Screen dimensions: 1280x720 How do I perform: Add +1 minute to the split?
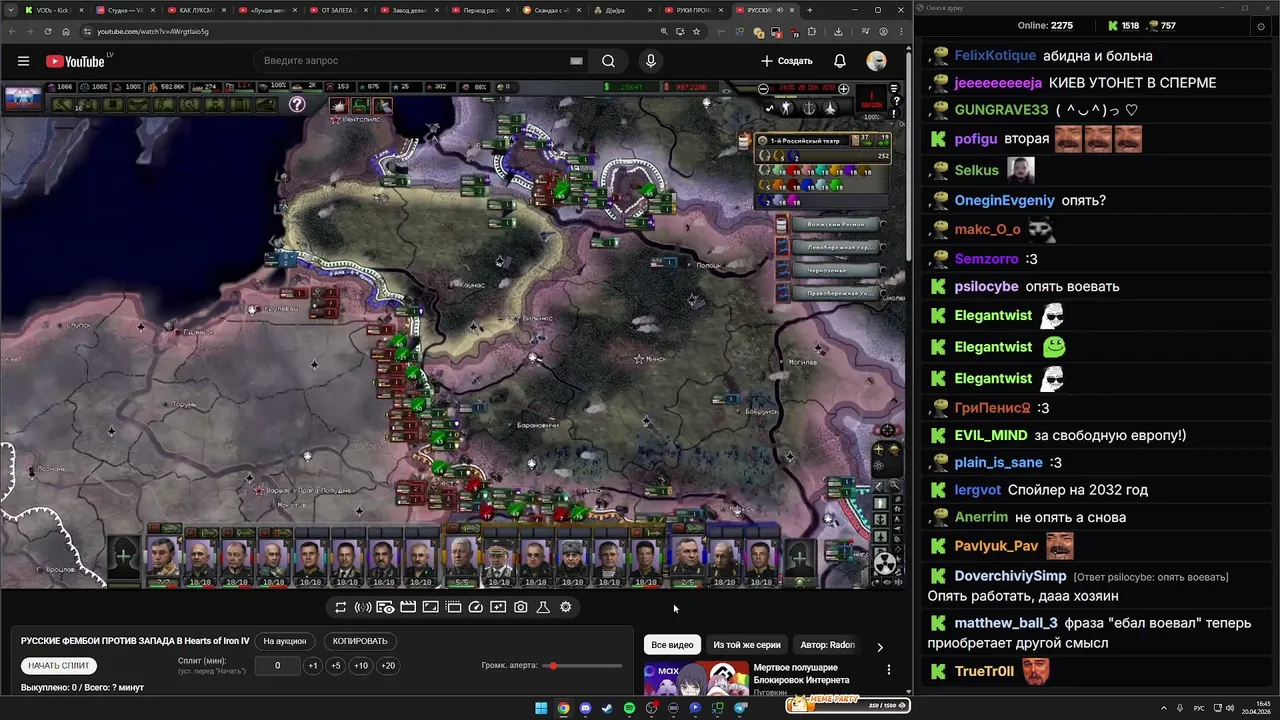coord(313,666)
